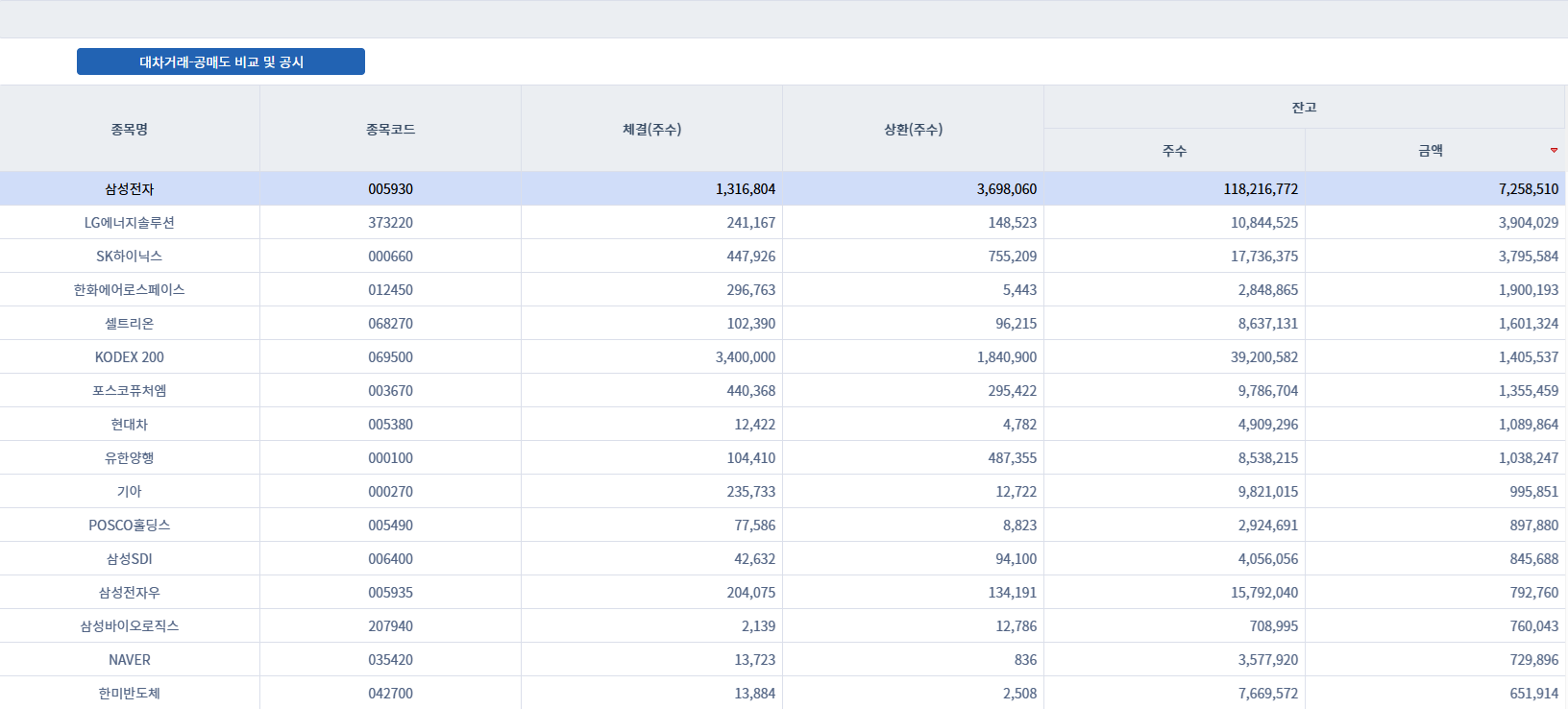Click stock code 005930
The image size is (1568, 709).
coord(390,189)
